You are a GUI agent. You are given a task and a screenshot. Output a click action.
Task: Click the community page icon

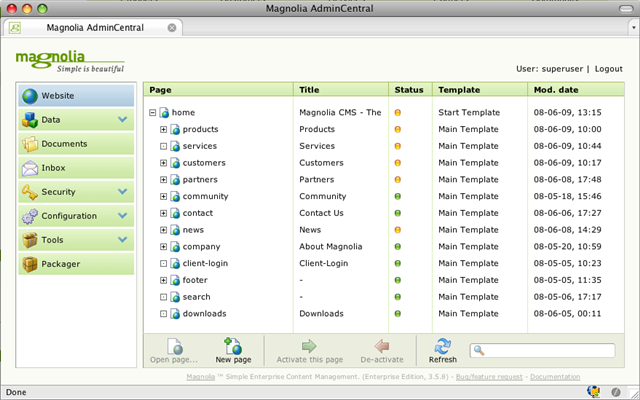pyautogui.click(x=175, y=196)
